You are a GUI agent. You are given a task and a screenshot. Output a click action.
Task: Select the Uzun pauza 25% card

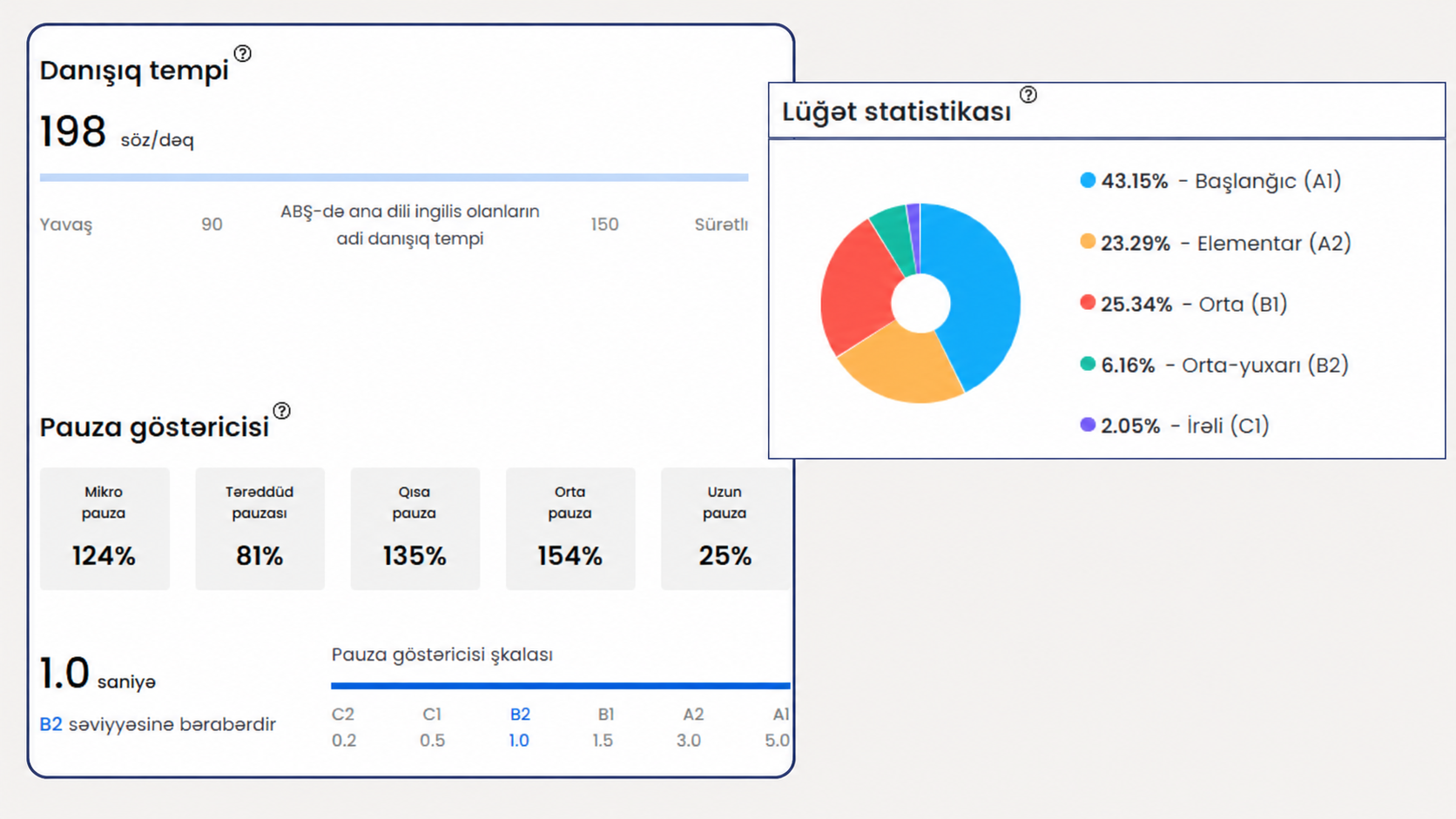click(725, 529)
